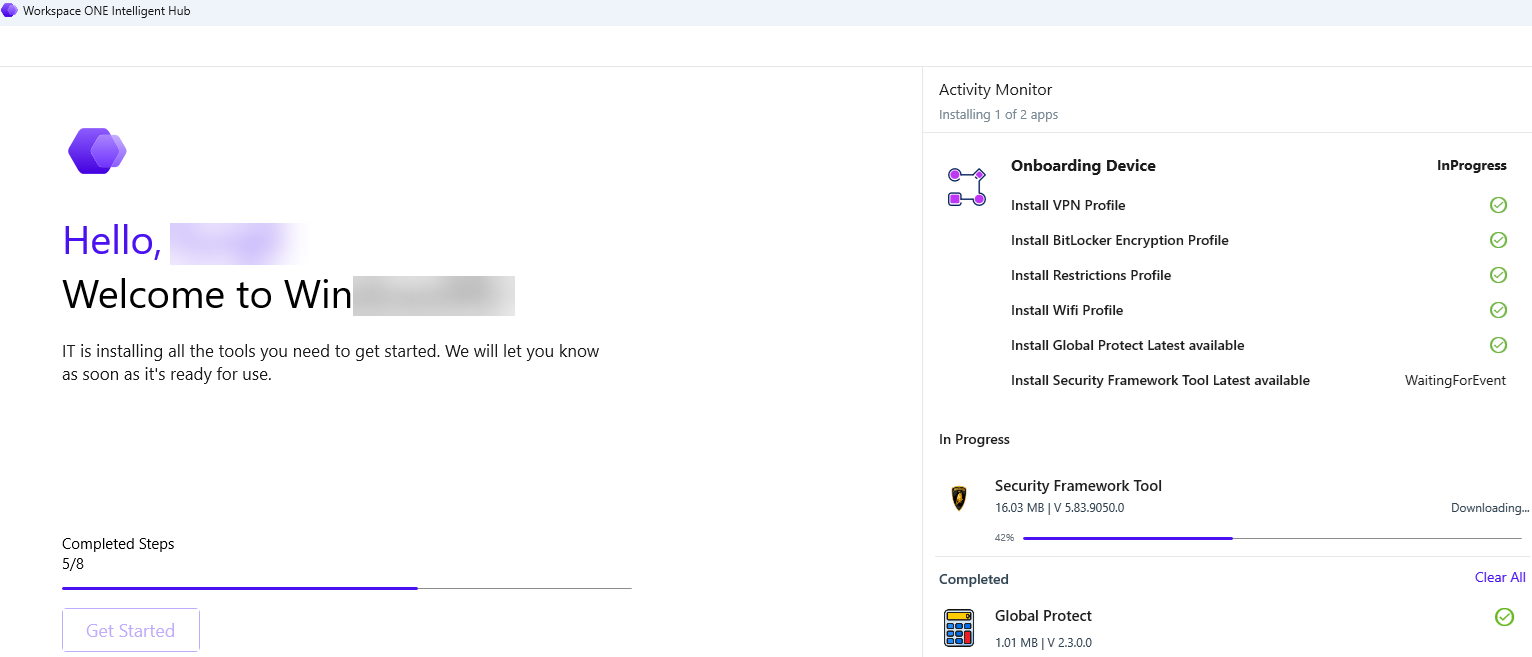The image size is (1532, 657).
Task: Click the 'Installing 1 of 2 apps' status text
Action: coord(998,115)
